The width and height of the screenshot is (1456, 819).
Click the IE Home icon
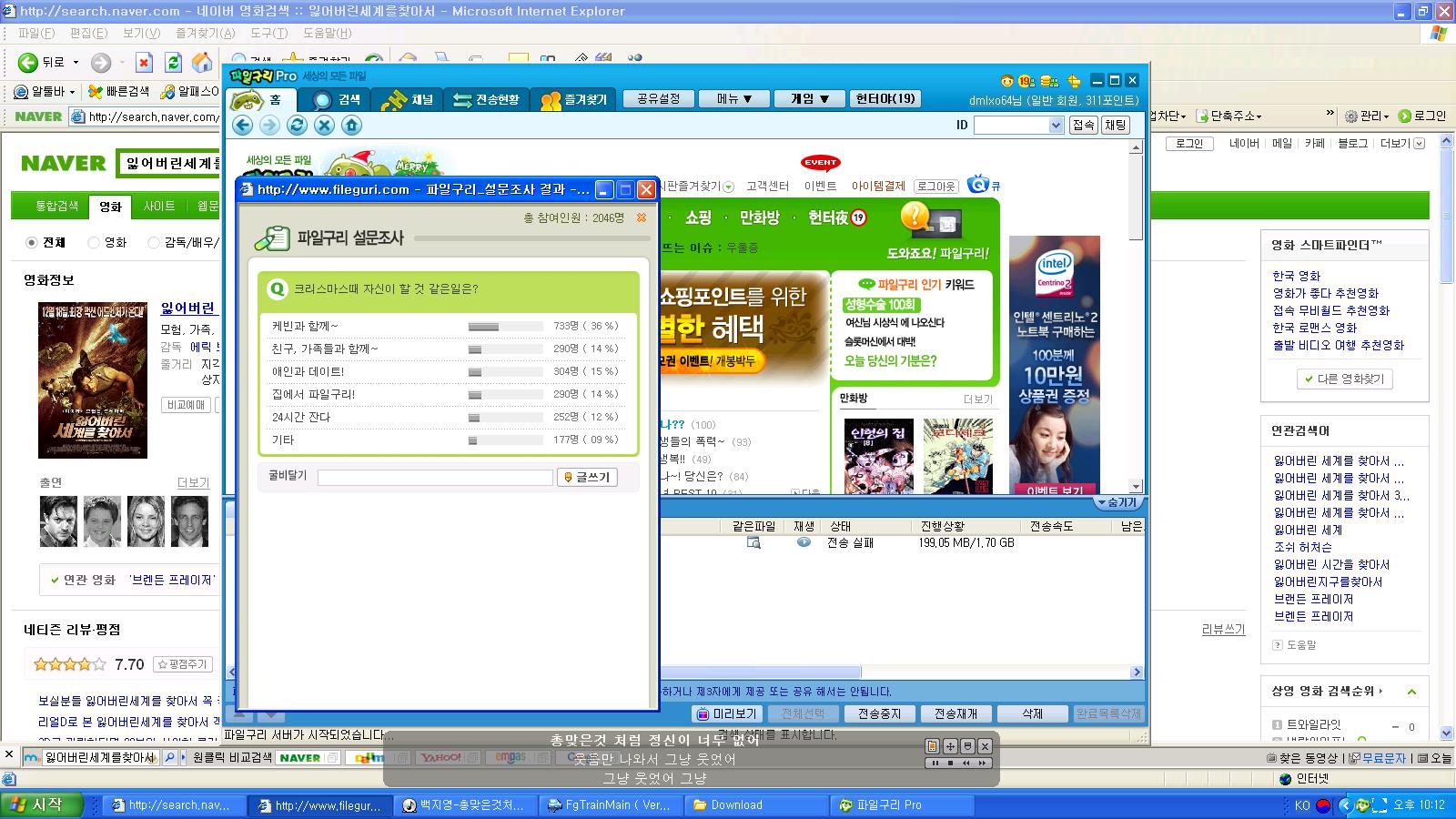point(202,62)
